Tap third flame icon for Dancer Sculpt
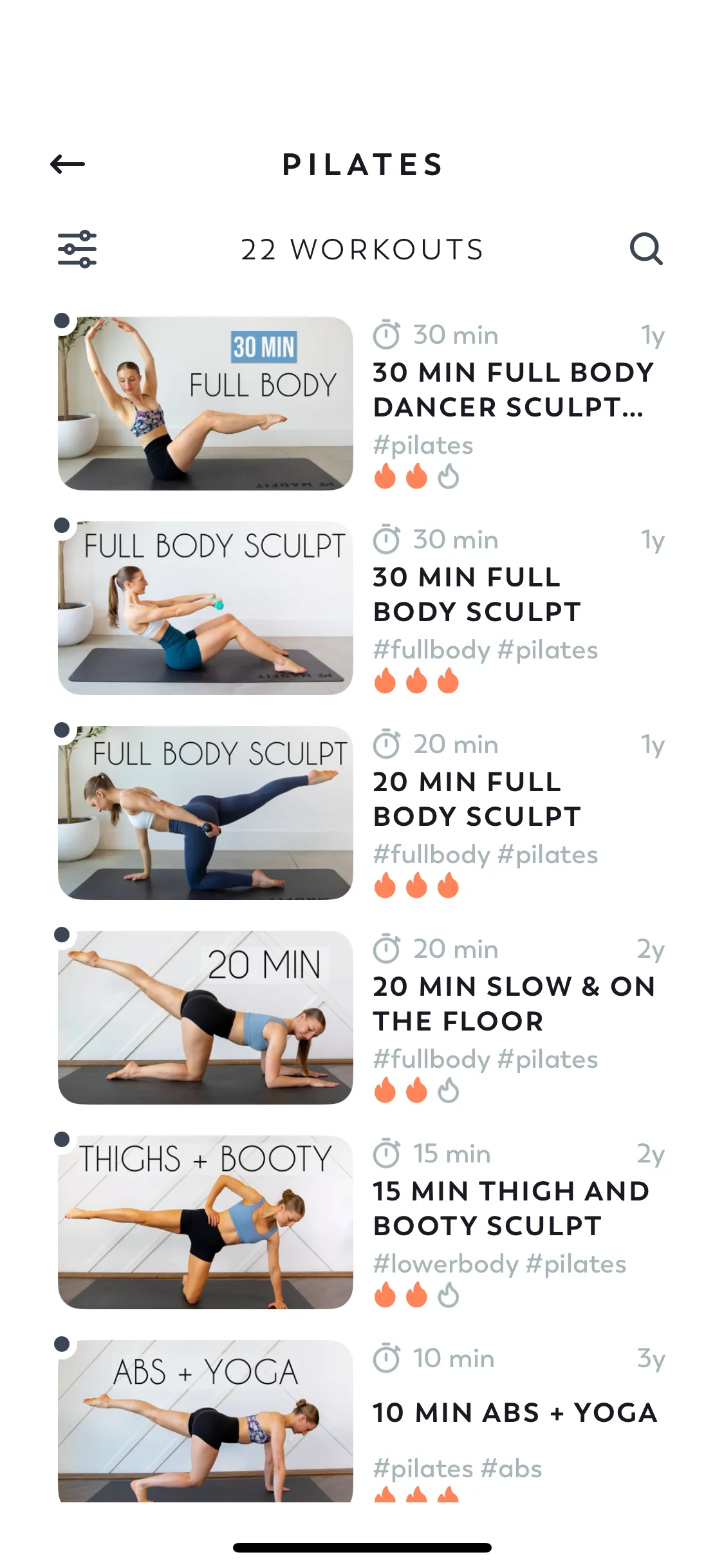The image size is (724, 1568). (448, 477)
